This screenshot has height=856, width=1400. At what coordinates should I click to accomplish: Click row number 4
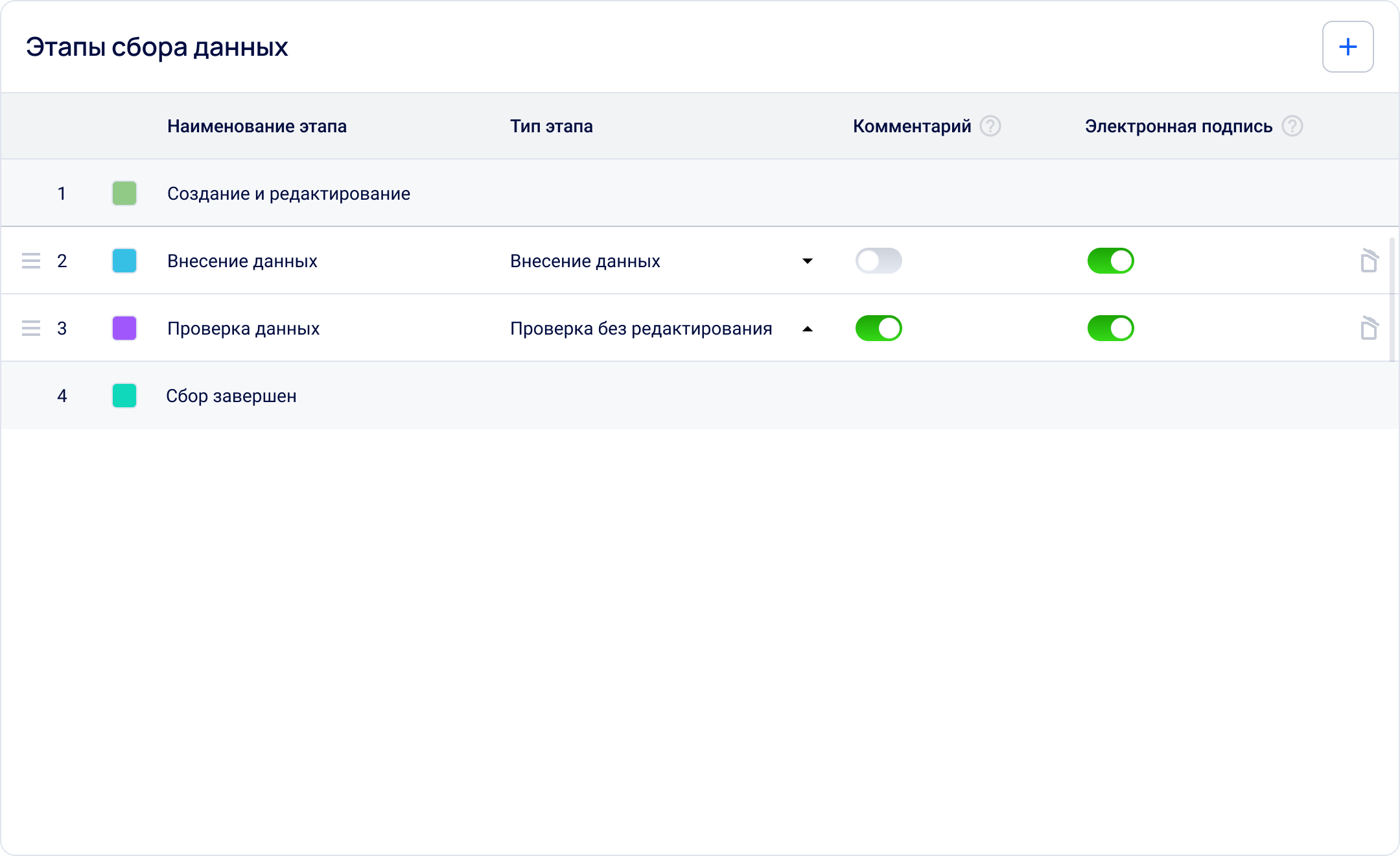(x=62, y=396)
